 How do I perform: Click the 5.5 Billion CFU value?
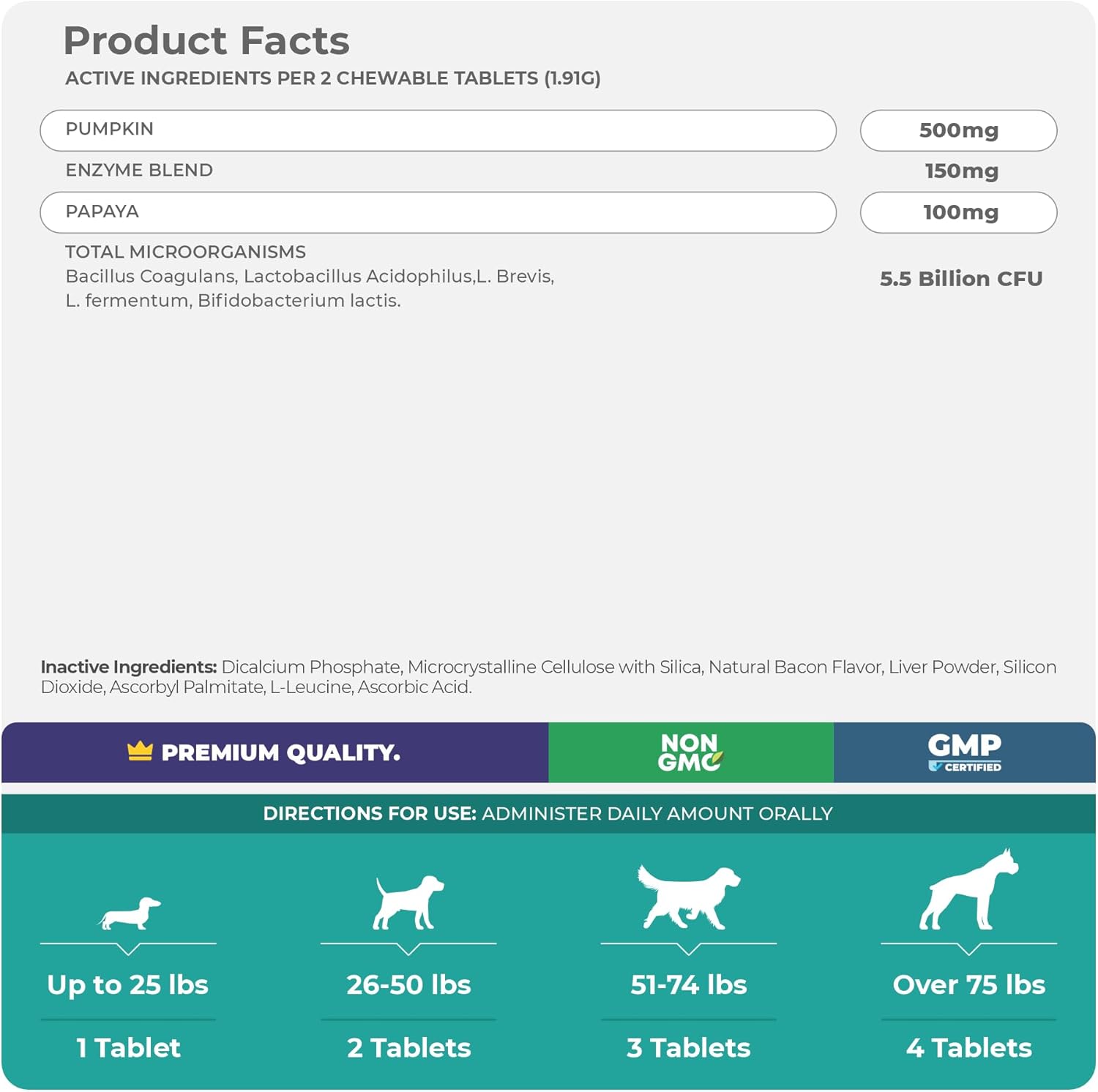(961, 279)
